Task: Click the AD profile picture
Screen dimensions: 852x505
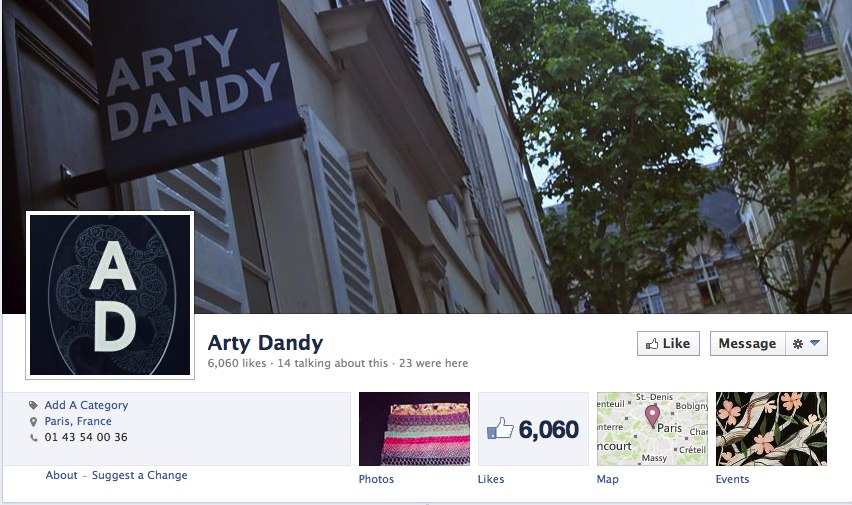Action: (110, 295)
